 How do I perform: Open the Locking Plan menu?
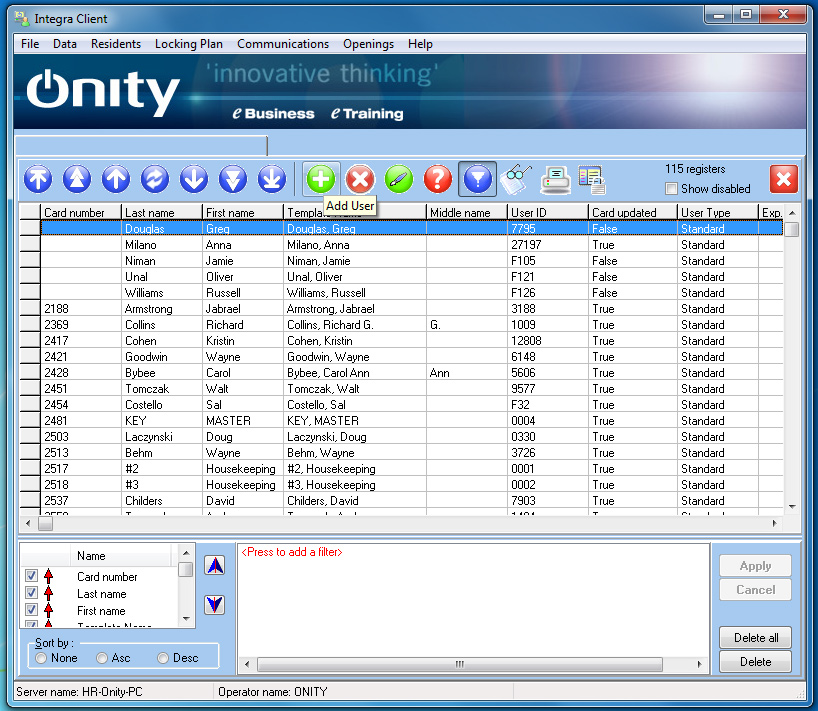(x=188, y=44)
